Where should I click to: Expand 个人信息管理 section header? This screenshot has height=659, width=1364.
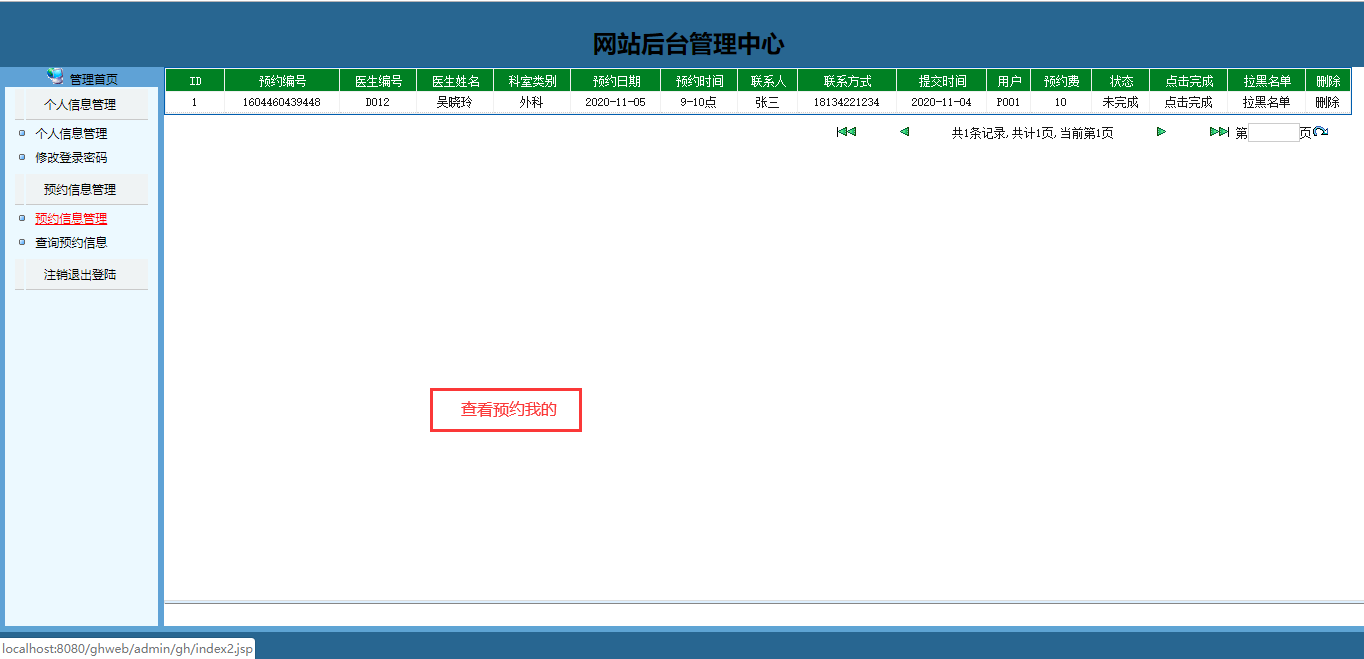80,104
